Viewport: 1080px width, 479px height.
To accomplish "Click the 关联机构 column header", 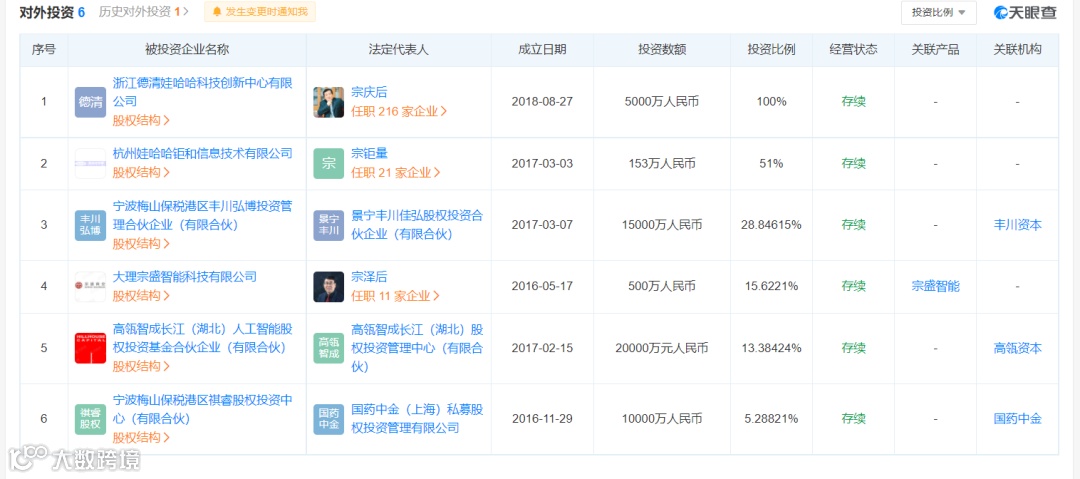I will pyautogui.click(x=1017, y=50).
